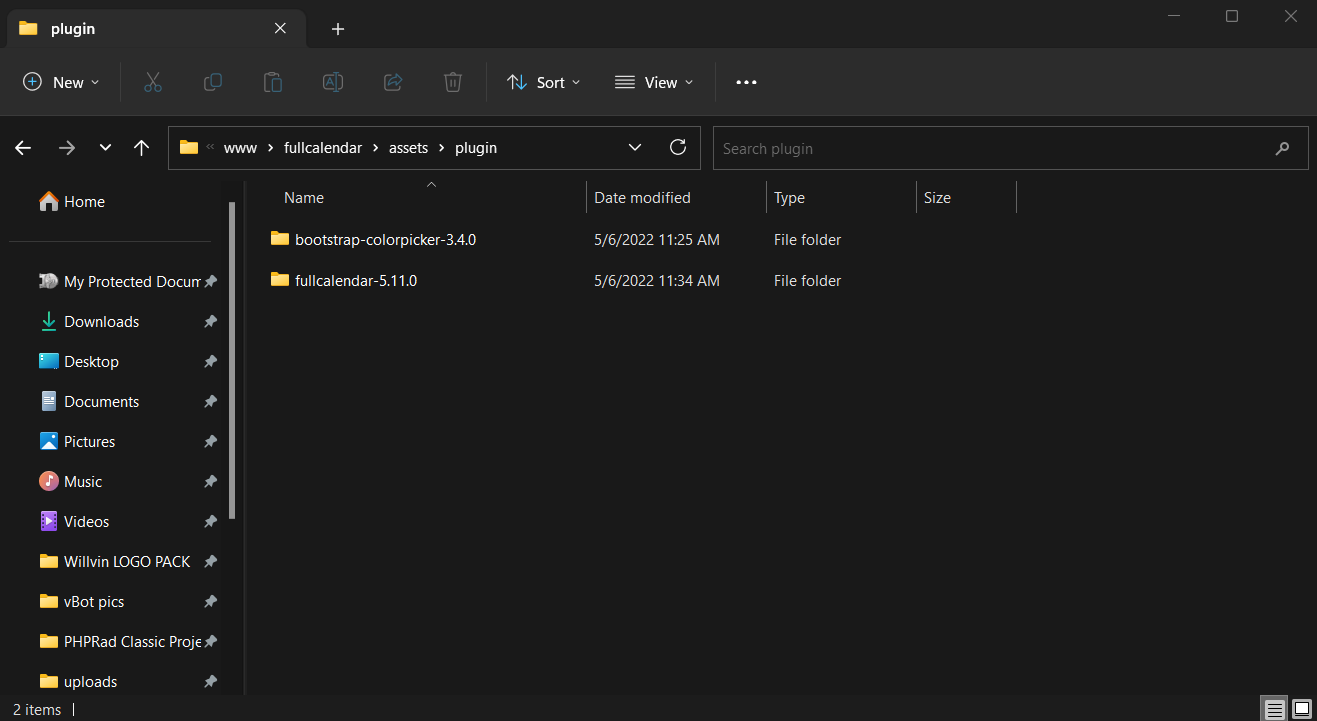This screenshot has height=721, width=1317.
Task: Show hidden path segments double chevron
Action: click(211, 148)
